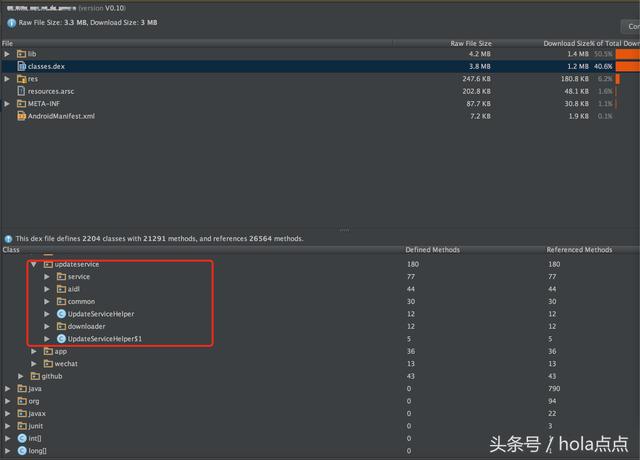Click the Defined Methods column header
Screen dimensions: 640x460
click(x=433, y=250)
